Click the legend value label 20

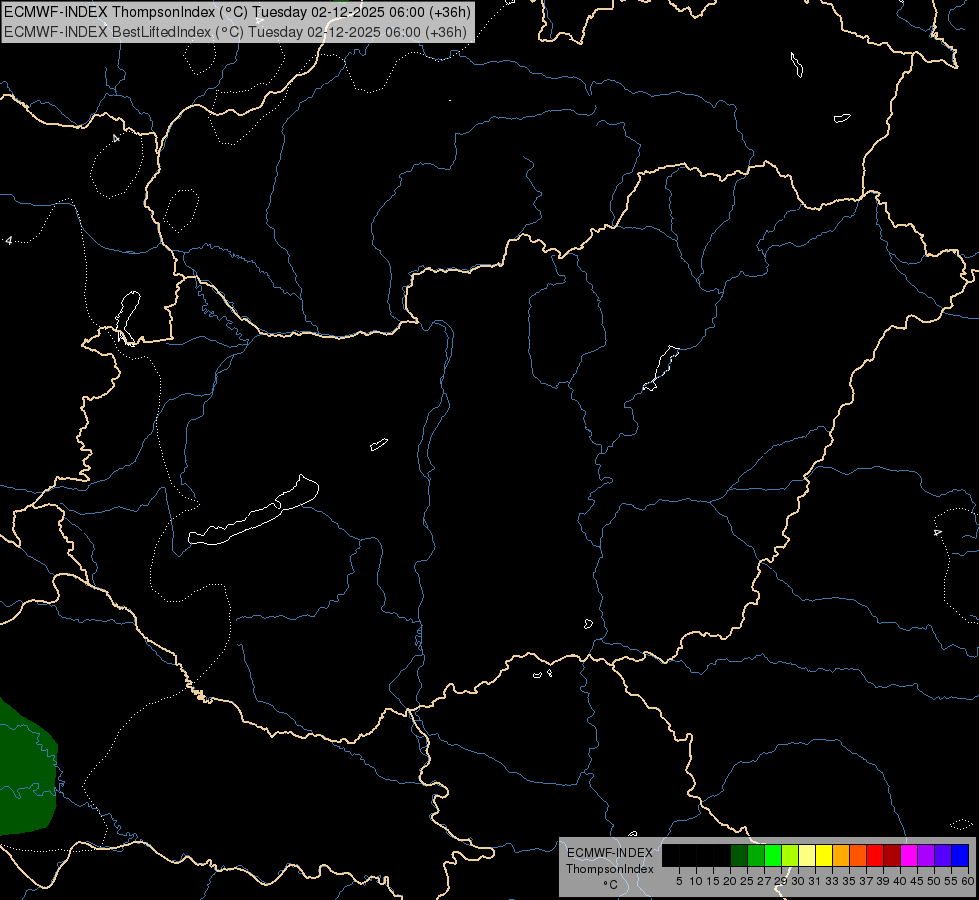tap(729, 881)
